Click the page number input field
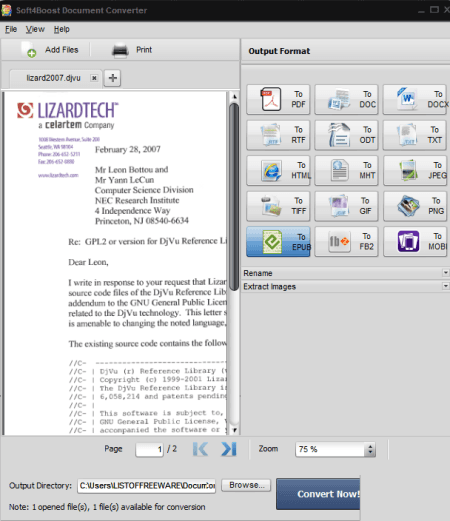The width and height of the screenshot is (450, 521). (x=149, y=449)
